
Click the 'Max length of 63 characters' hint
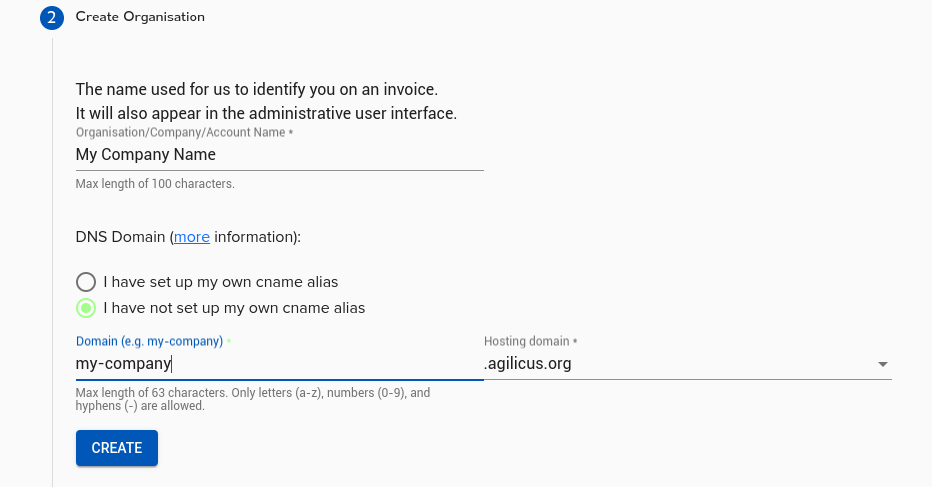(x=253, y=399)
